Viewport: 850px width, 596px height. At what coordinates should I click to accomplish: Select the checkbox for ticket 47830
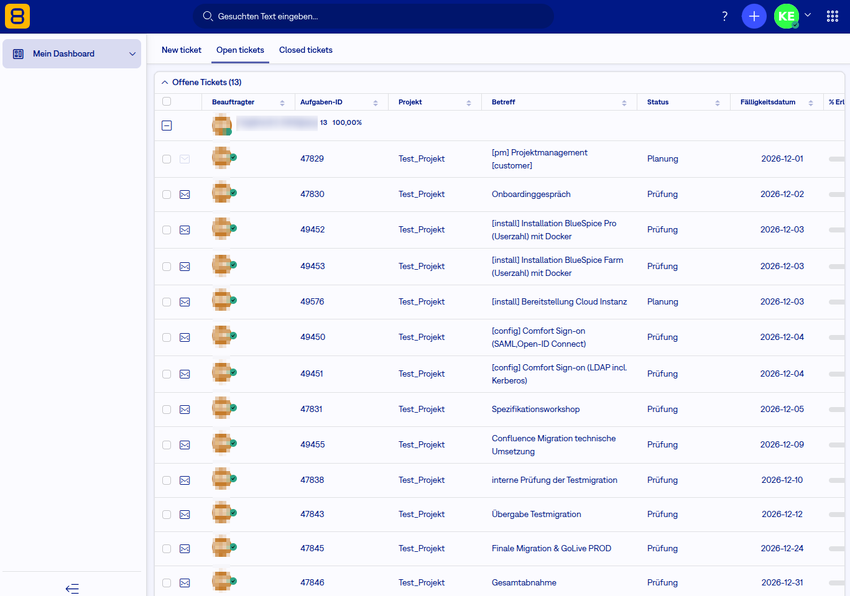point(166,195)
